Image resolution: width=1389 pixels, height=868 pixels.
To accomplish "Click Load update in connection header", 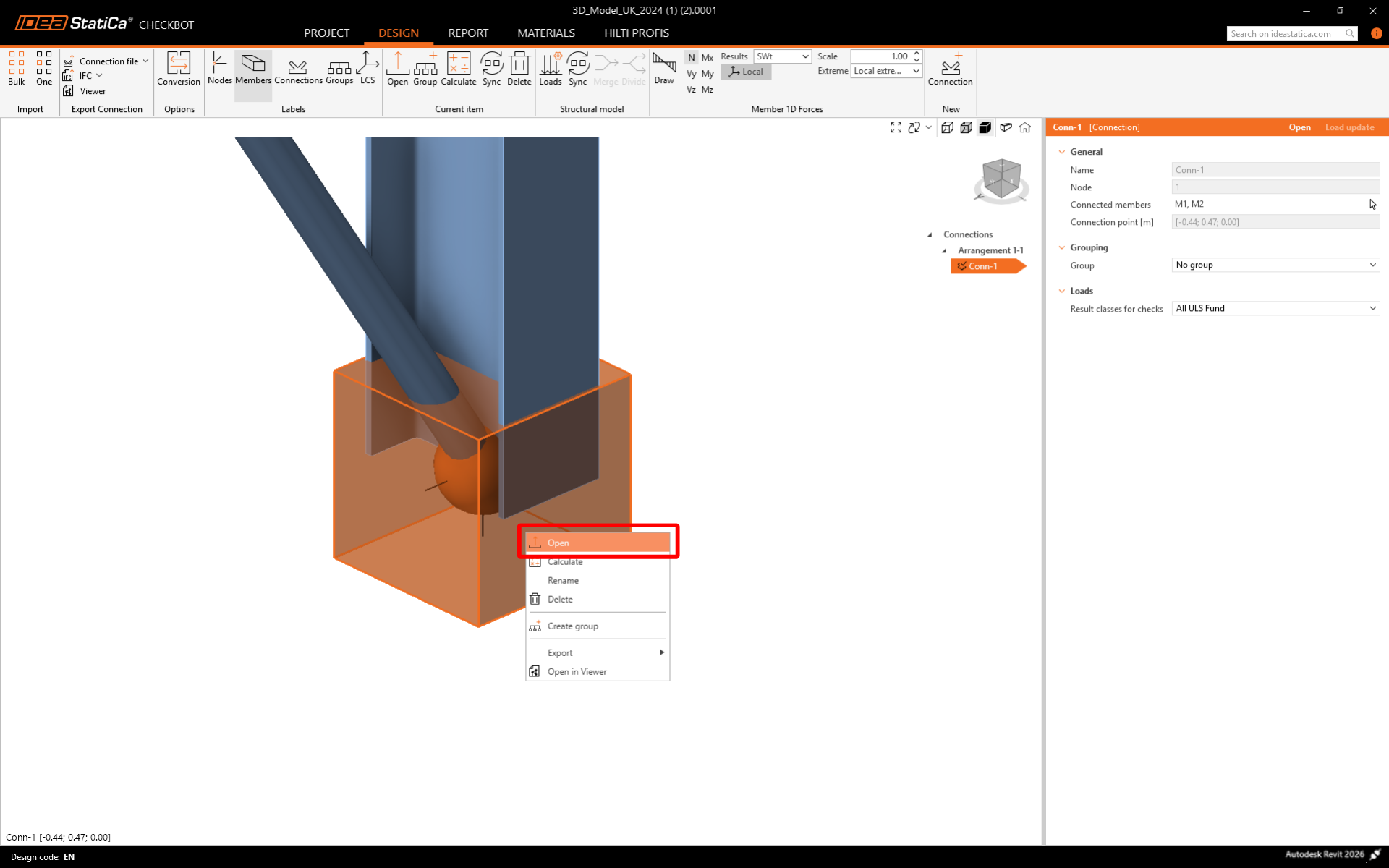I will 1348,127.
